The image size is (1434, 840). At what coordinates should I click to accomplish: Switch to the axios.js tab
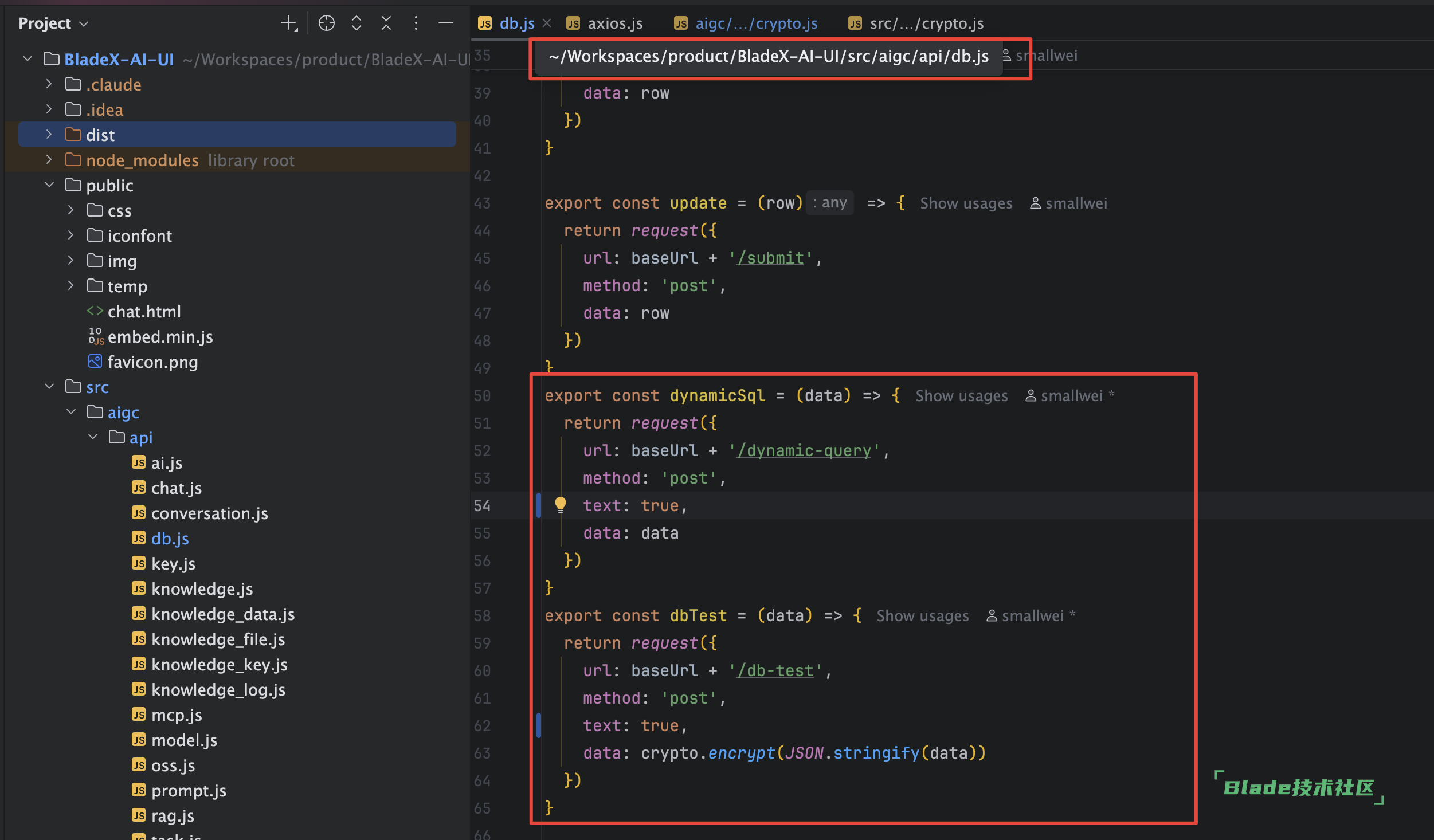click(x=605, y=23)
